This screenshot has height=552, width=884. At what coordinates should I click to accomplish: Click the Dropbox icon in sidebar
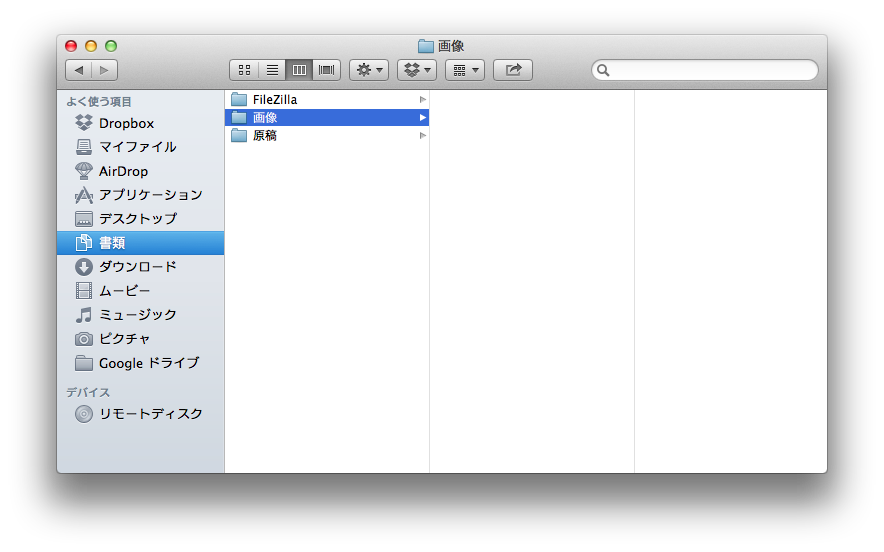point(85,123)
